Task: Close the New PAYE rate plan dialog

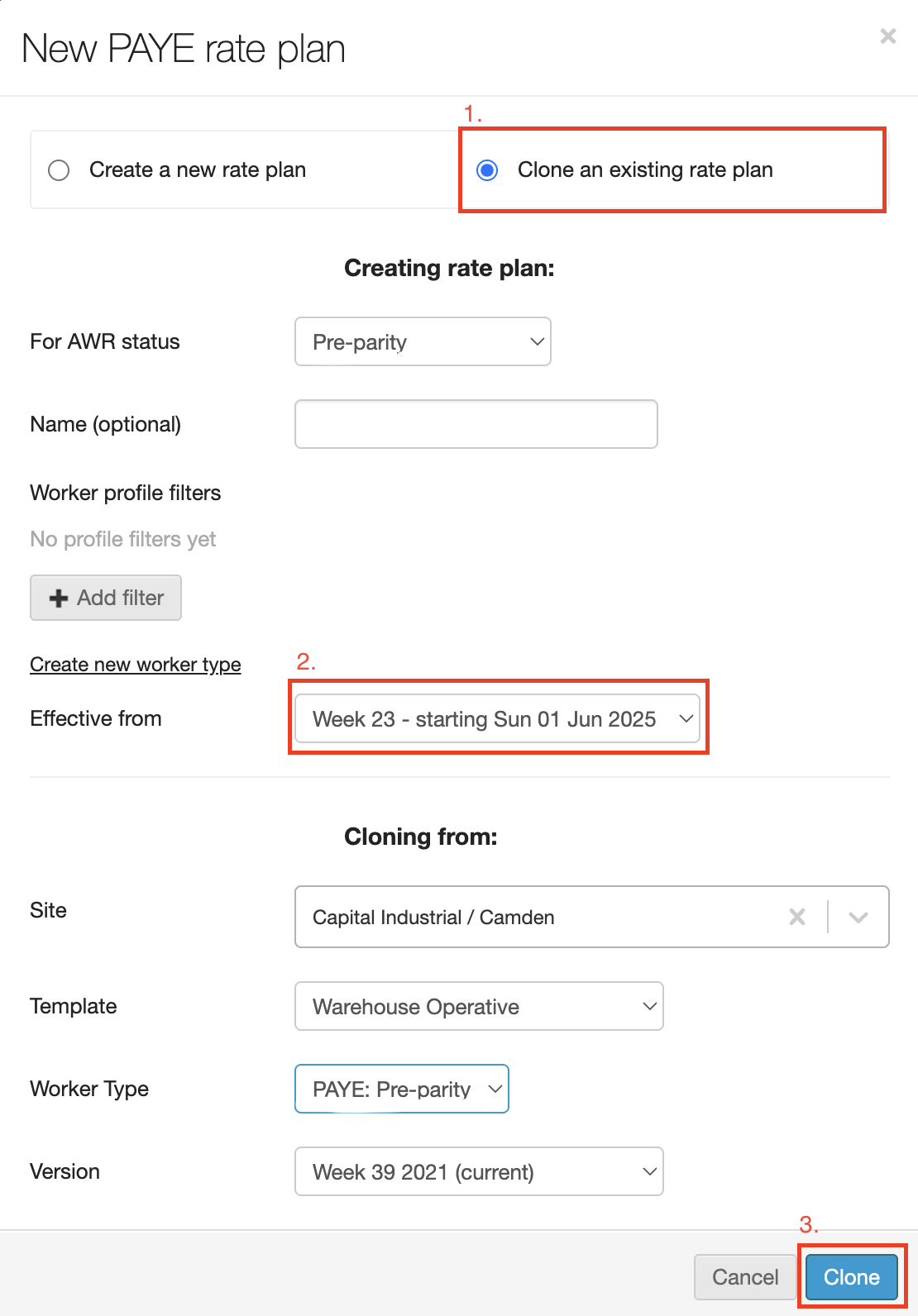Action: click(x=887, y=36)
